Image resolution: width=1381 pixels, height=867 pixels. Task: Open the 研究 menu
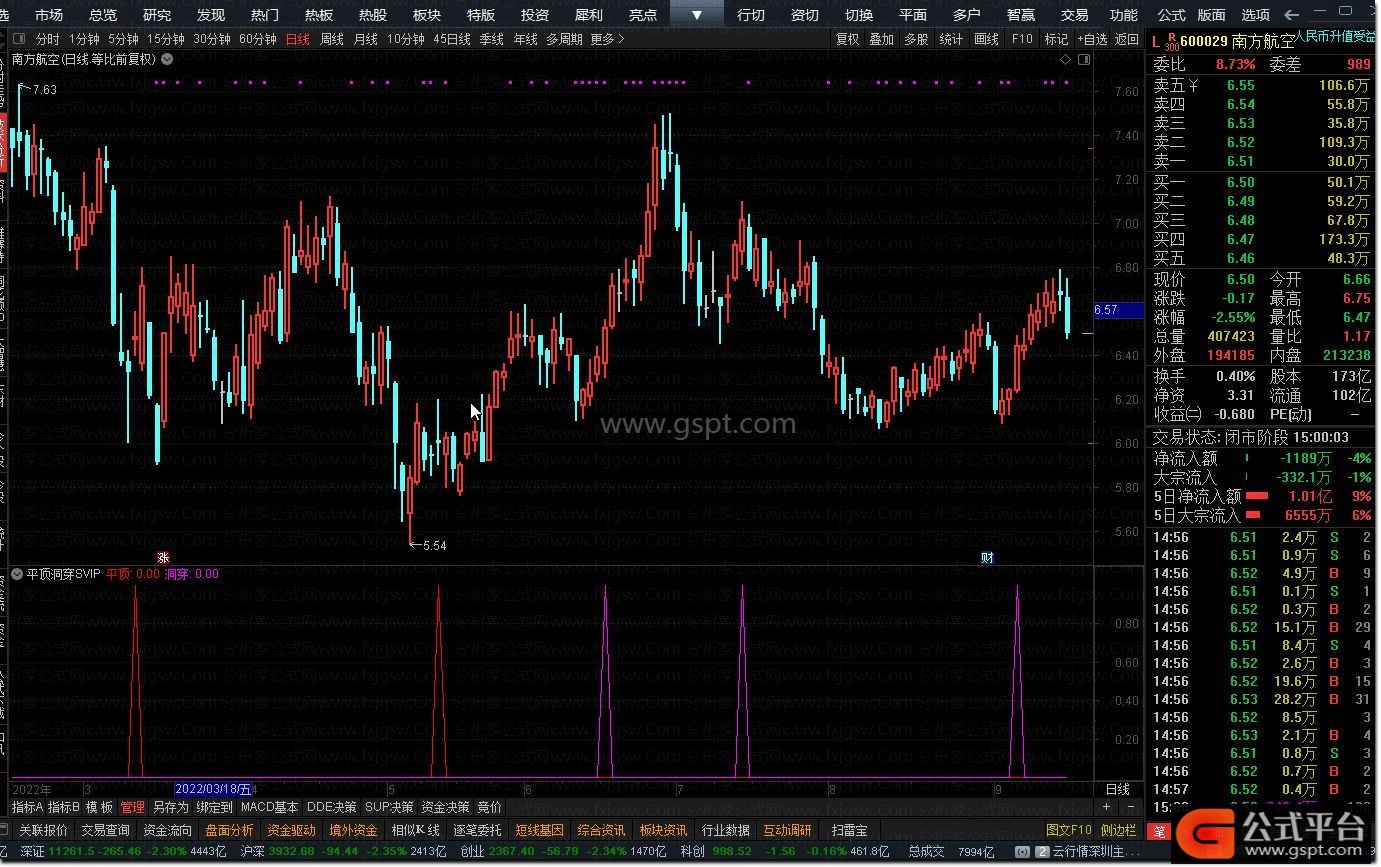tap(156, 15)
